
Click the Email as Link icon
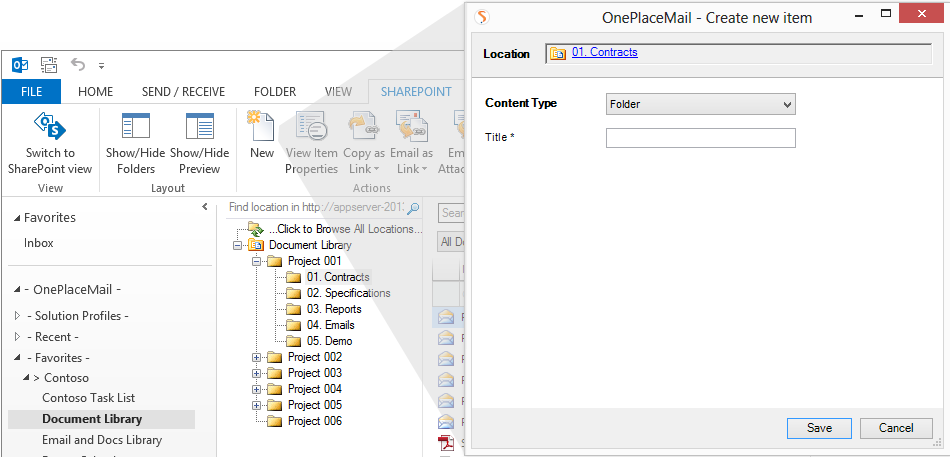click(411, 126)
